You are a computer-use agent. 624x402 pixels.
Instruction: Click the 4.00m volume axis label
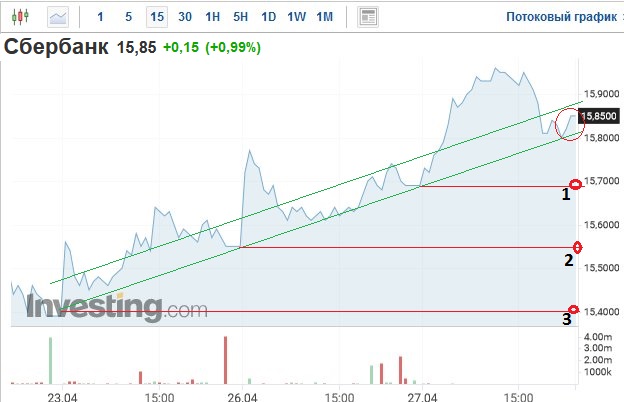(597, 337)
